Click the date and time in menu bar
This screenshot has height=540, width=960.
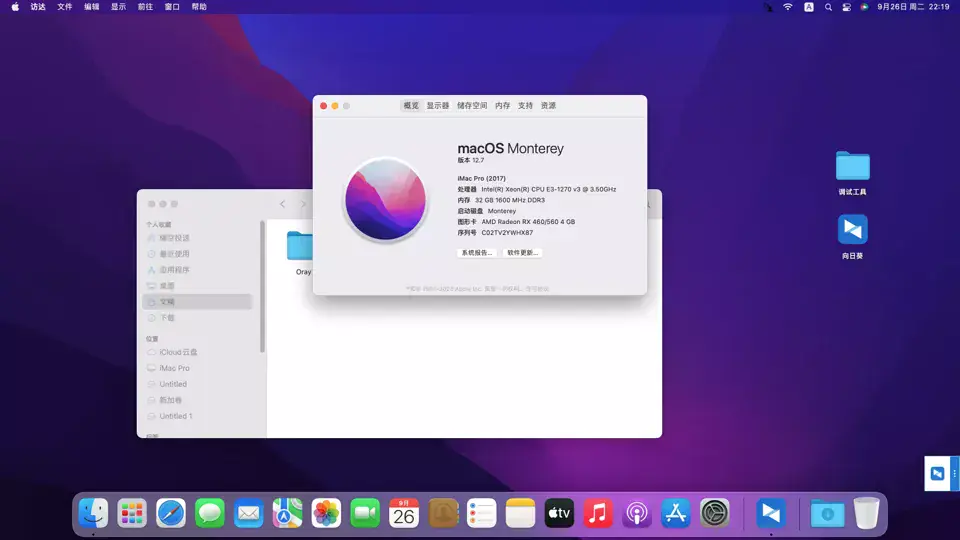tap(913, 7)
